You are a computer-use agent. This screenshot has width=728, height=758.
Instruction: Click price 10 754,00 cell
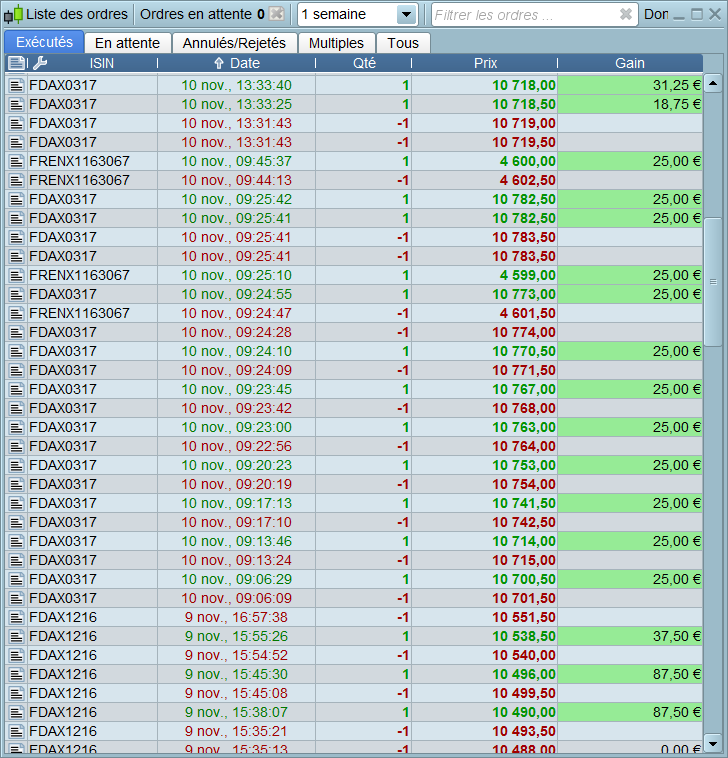click(x=484, y=484)
